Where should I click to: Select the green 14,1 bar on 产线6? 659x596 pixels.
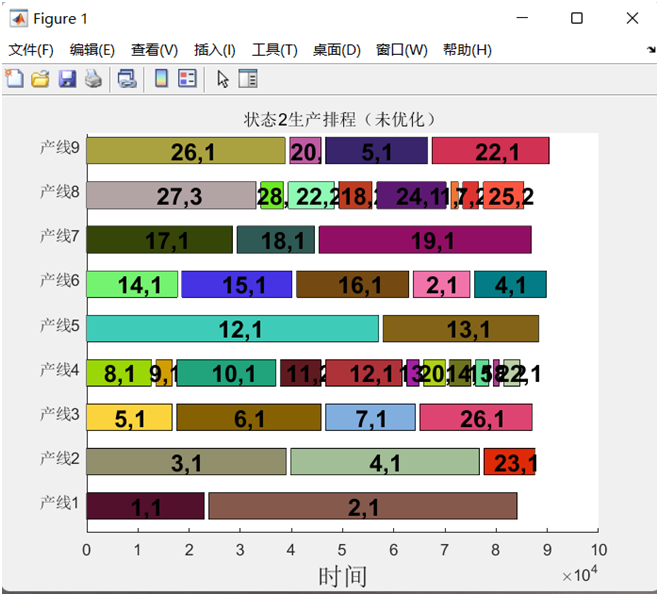[132, 284]
